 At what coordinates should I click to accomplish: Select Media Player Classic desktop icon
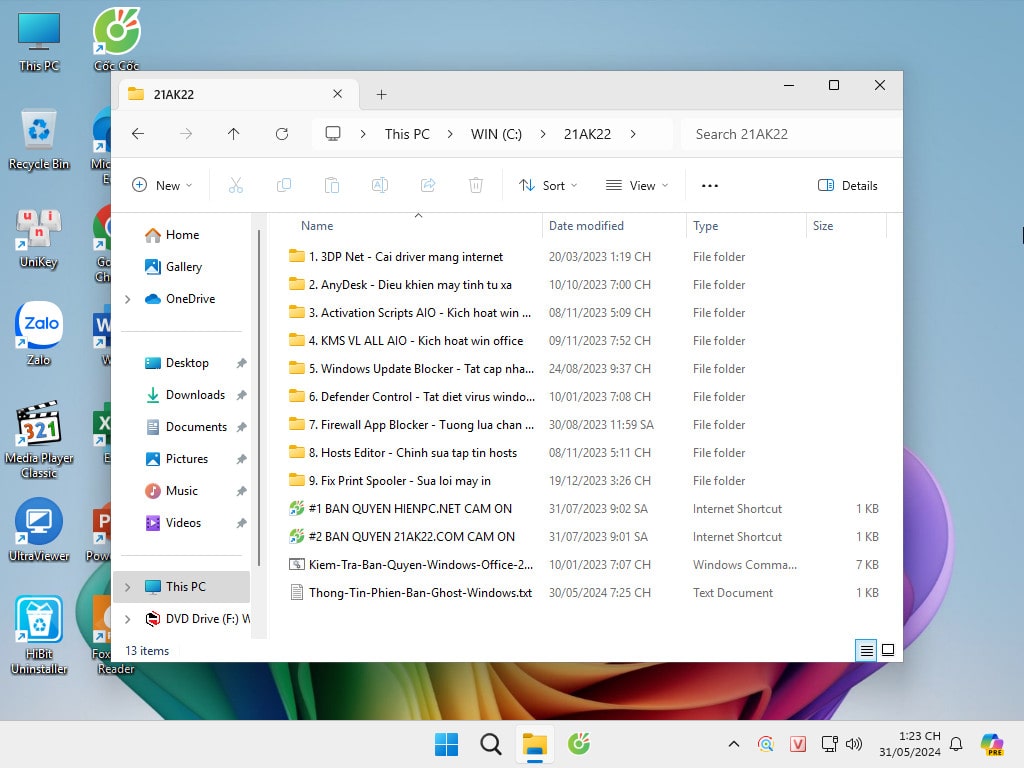click(x=39, y=440)
